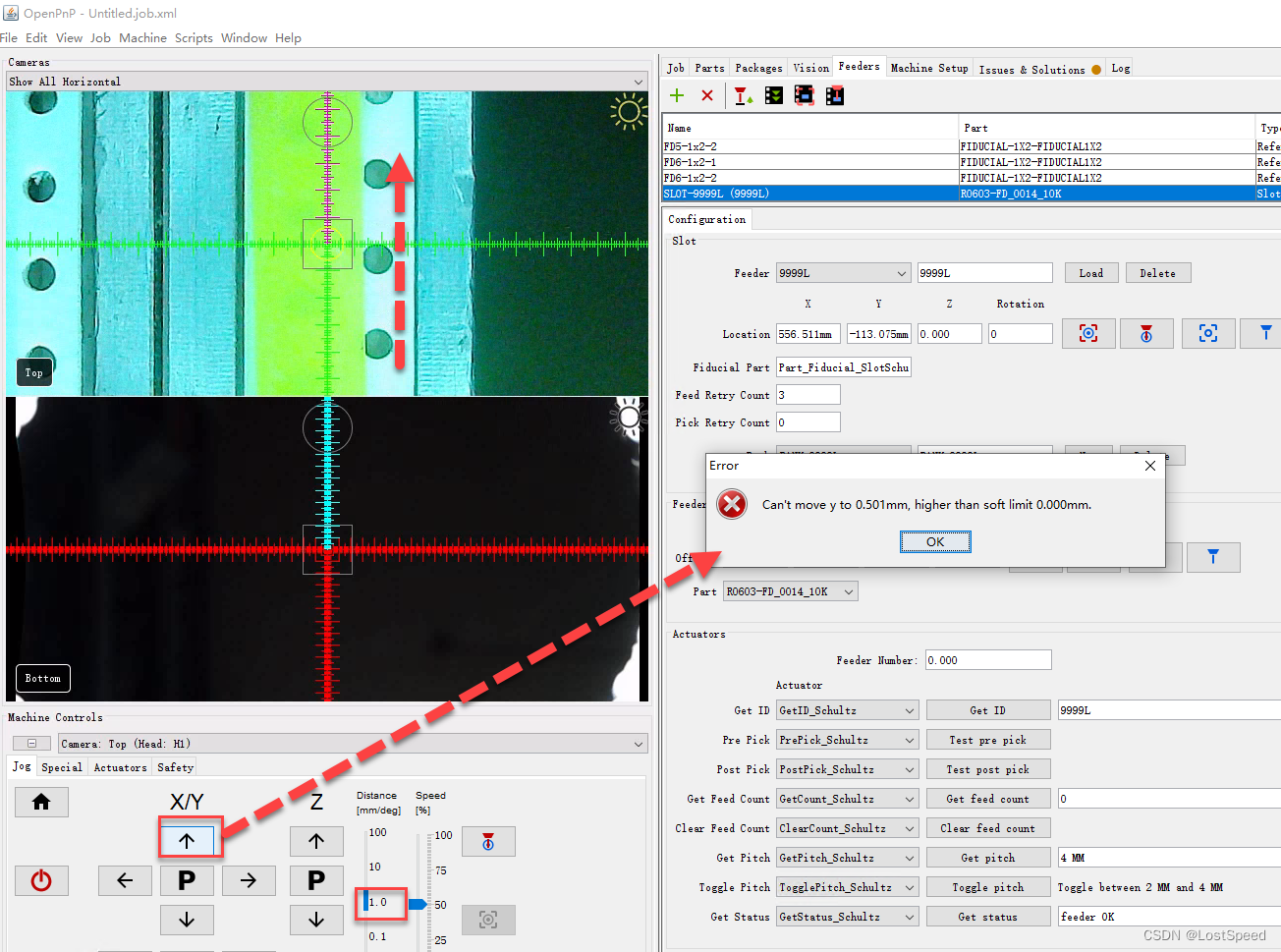
Task: Move nozzle to feeder pick location icon
Action: 835,95
